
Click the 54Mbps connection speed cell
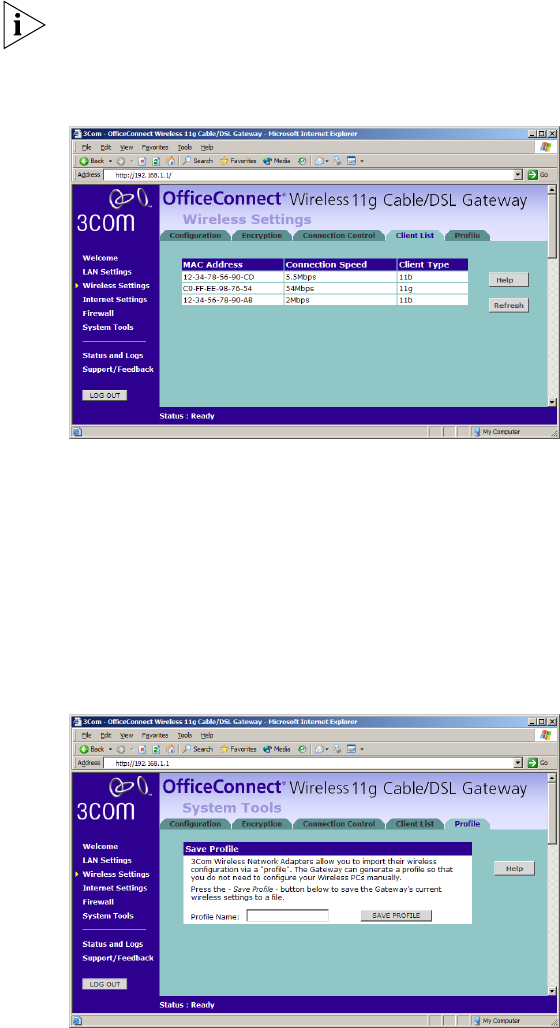340,288
